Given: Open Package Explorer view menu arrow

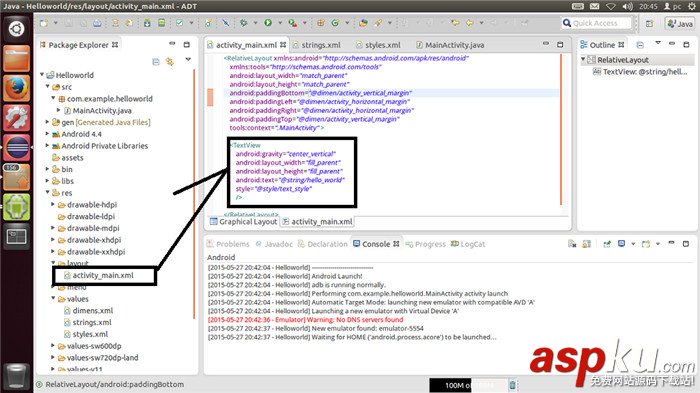Looking at the screenshot, I should point(188,59).
